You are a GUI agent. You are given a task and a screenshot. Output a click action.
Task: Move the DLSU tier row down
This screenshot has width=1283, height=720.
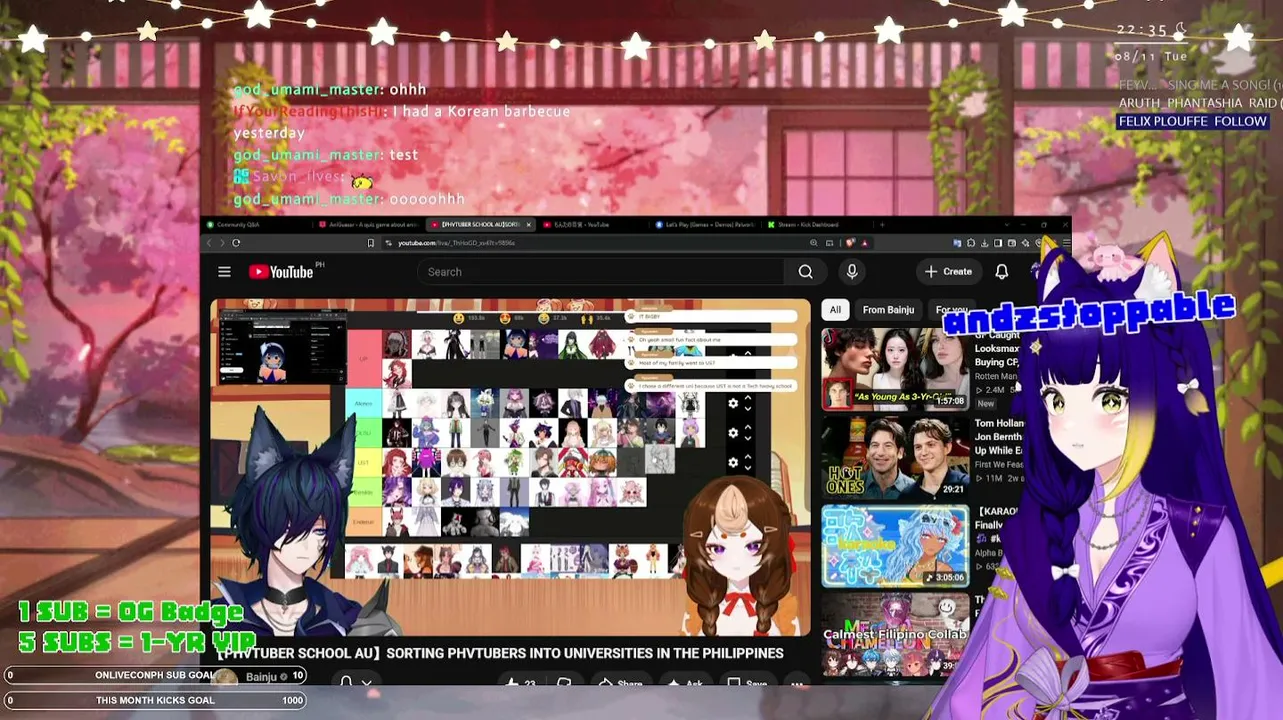tap(748, 438)
